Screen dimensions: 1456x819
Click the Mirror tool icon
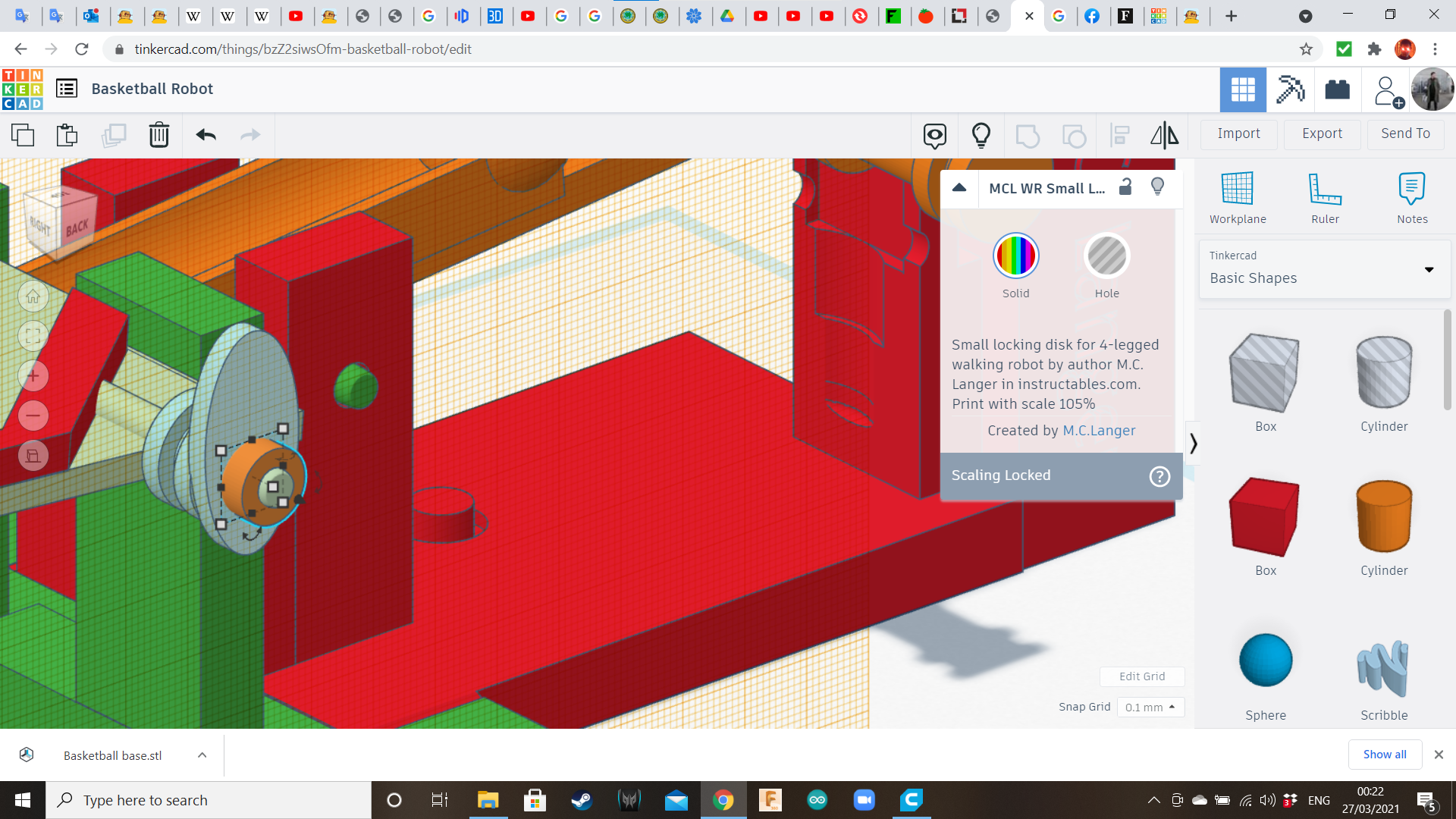point(1164,135)
